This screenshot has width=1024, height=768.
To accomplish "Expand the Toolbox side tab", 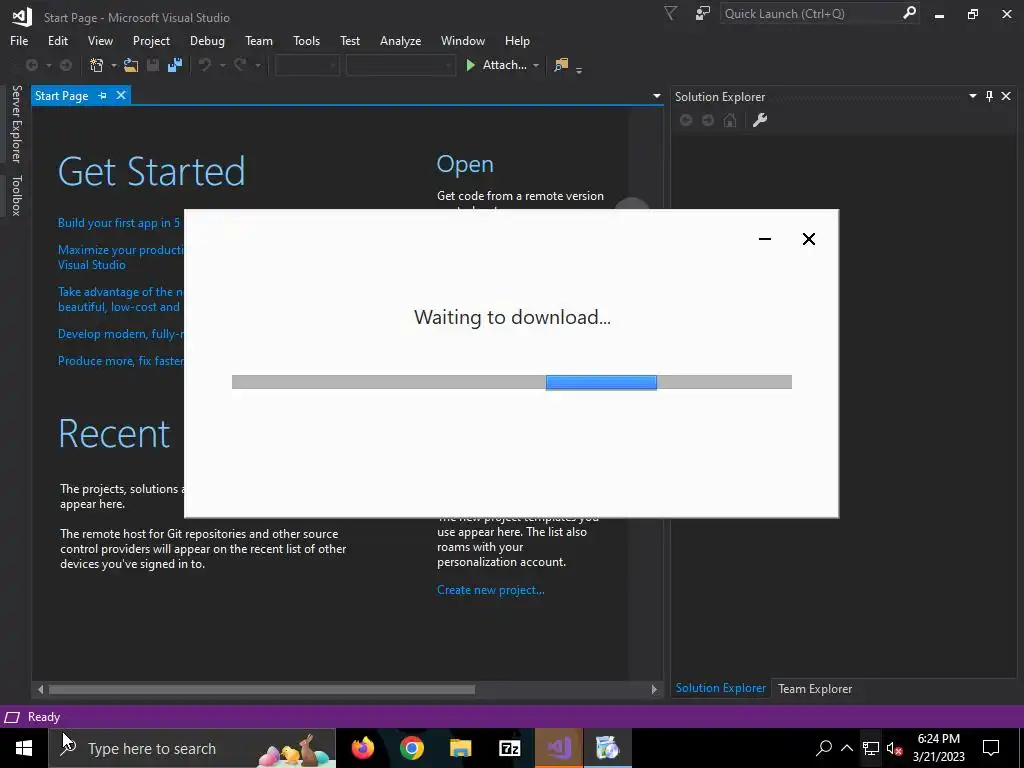I will point(16,195).
